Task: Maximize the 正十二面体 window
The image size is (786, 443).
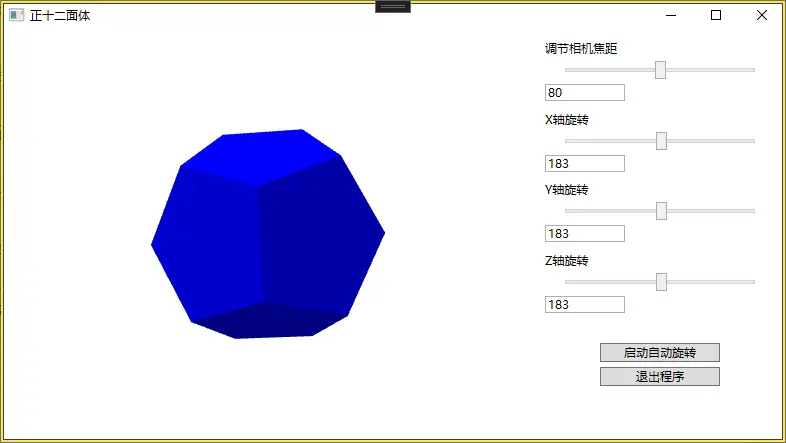Action: pyautogui.click(x=716, y=16)
